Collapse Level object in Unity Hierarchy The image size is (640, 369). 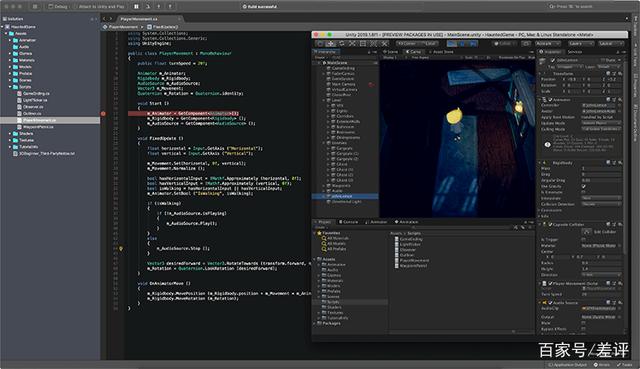tap(324, 100)
